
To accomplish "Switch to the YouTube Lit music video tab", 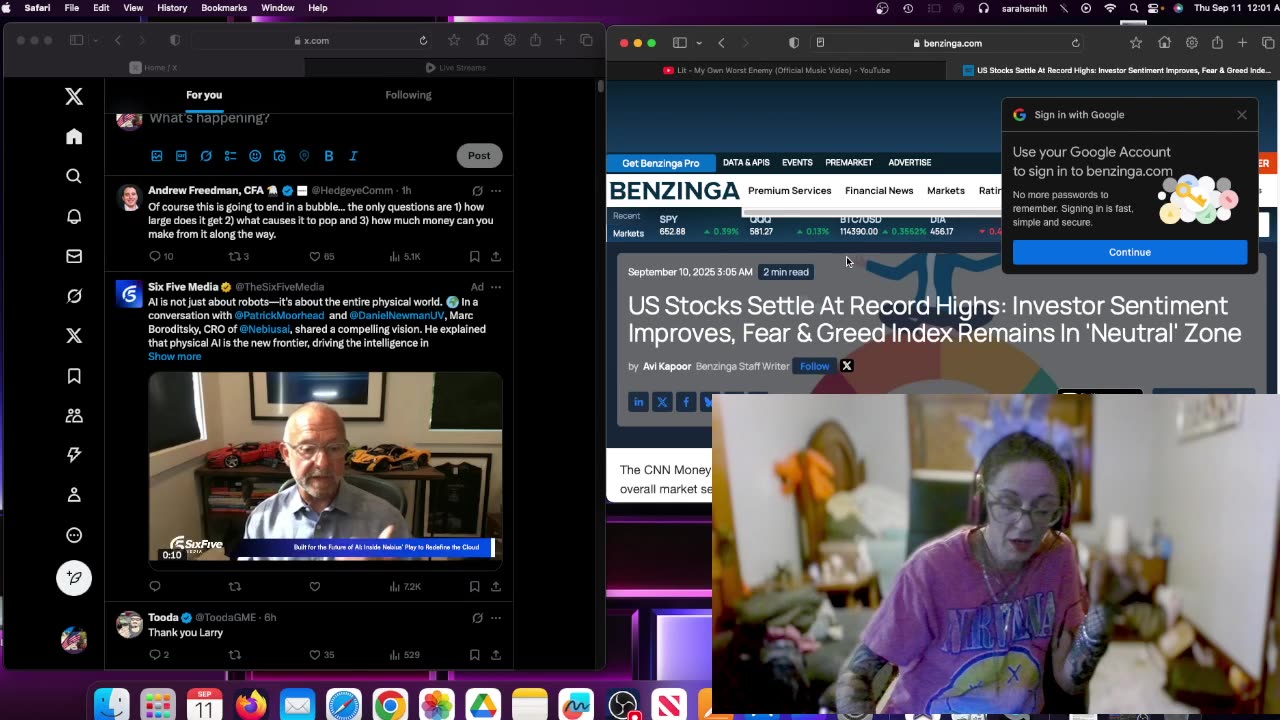I will pos(777,70).
